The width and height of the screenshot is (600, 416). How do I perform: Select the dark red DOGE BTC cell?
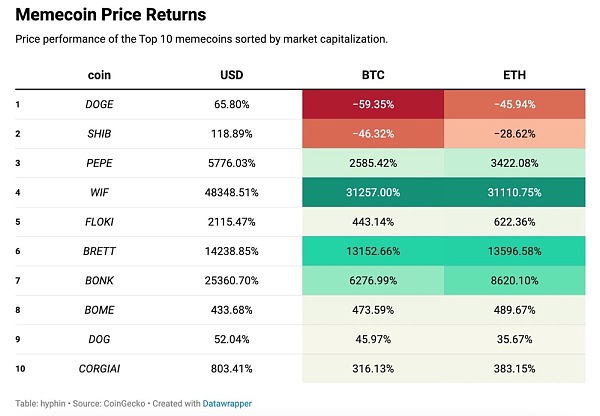[x=374, y=104]
